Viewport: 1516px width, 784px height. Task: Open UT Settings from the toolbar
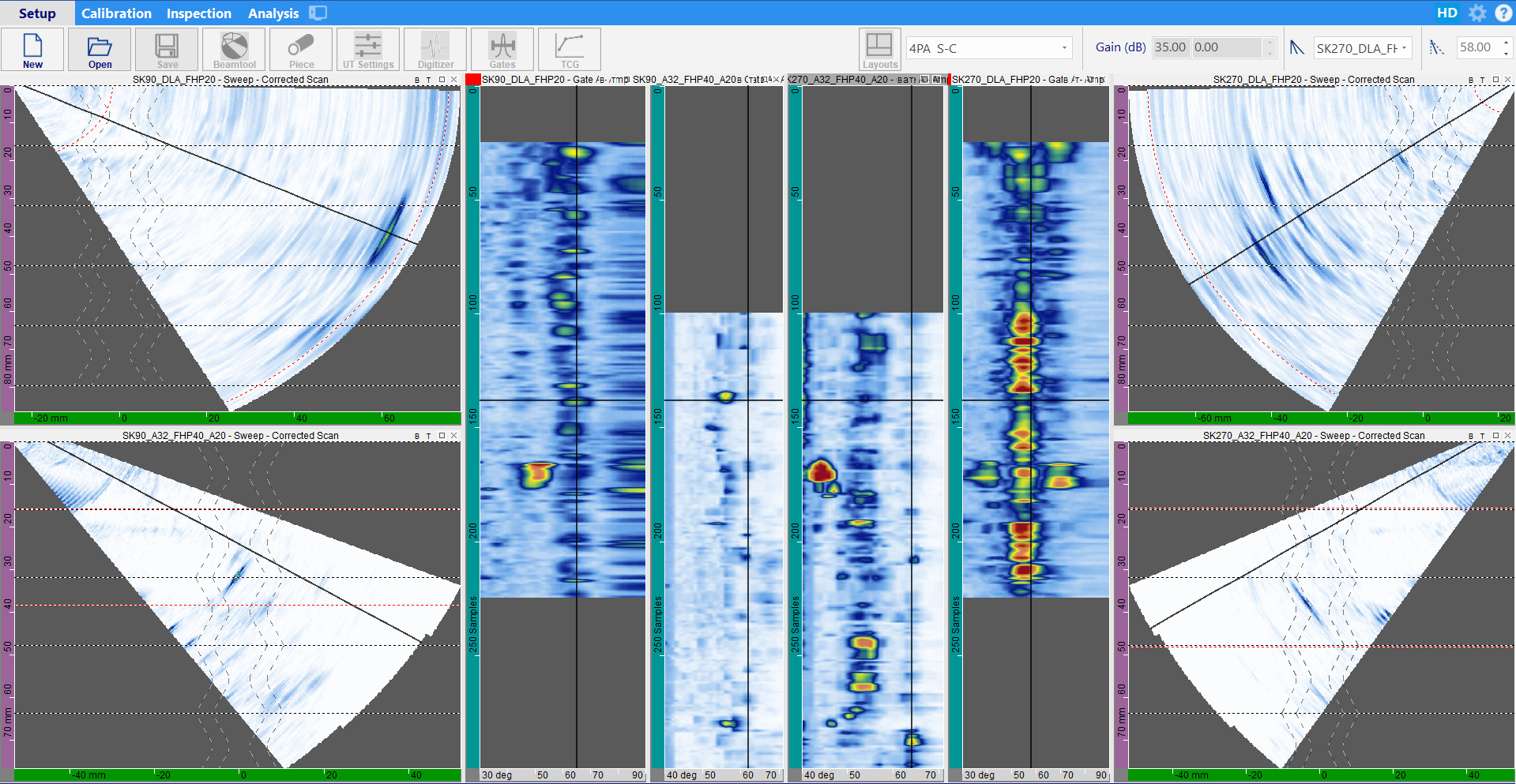(368, 51)
